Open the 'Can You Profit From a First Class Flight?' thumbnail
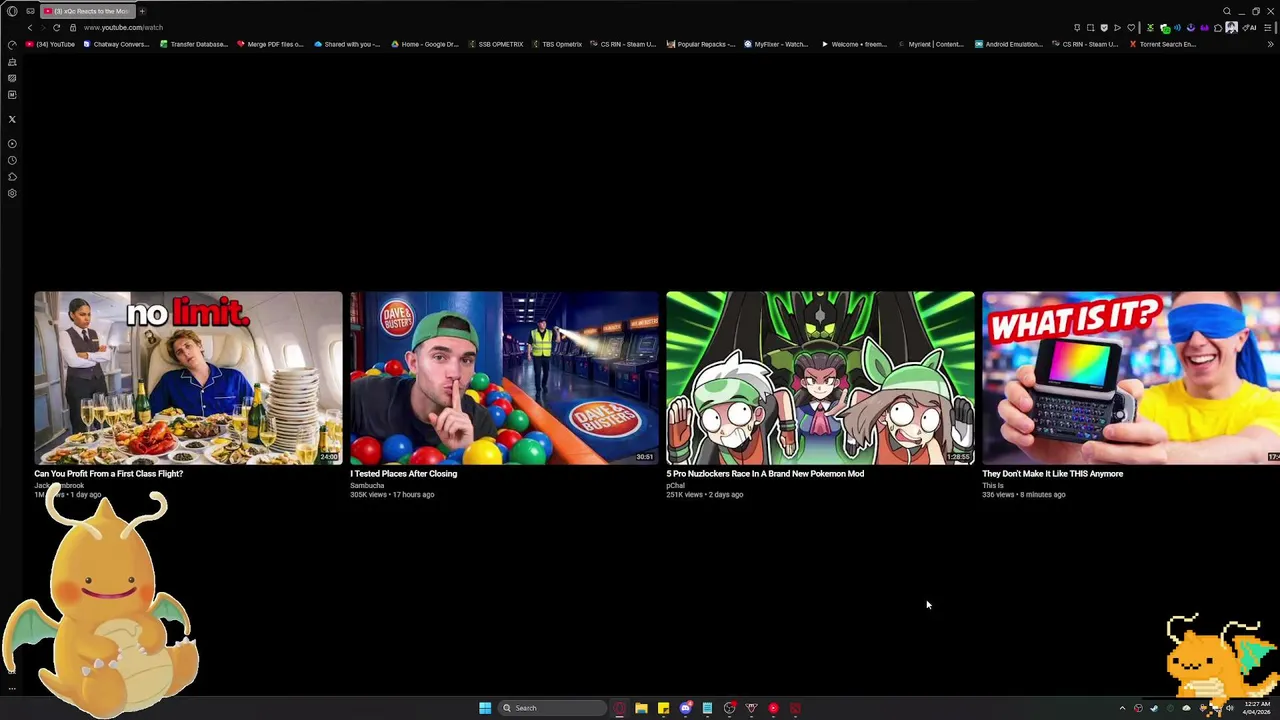The height and width of the screenshot is (720, 1280). point(188,378)
